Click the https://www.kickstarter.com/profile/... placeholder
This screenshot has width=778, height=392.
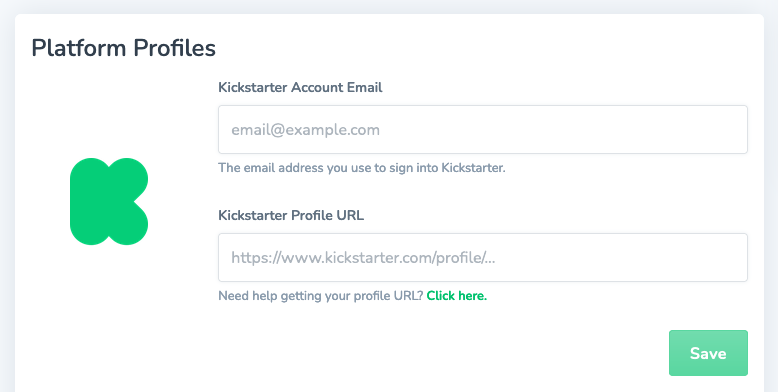[363, 258]
